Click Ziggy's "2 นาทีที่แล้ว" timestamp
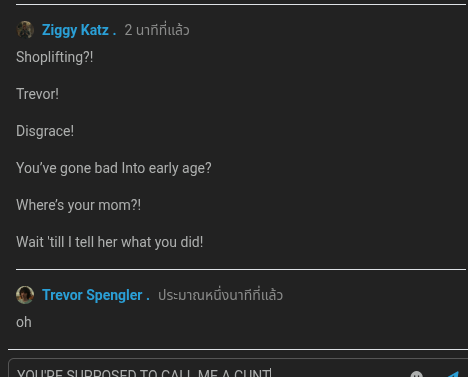 [157, 30]
